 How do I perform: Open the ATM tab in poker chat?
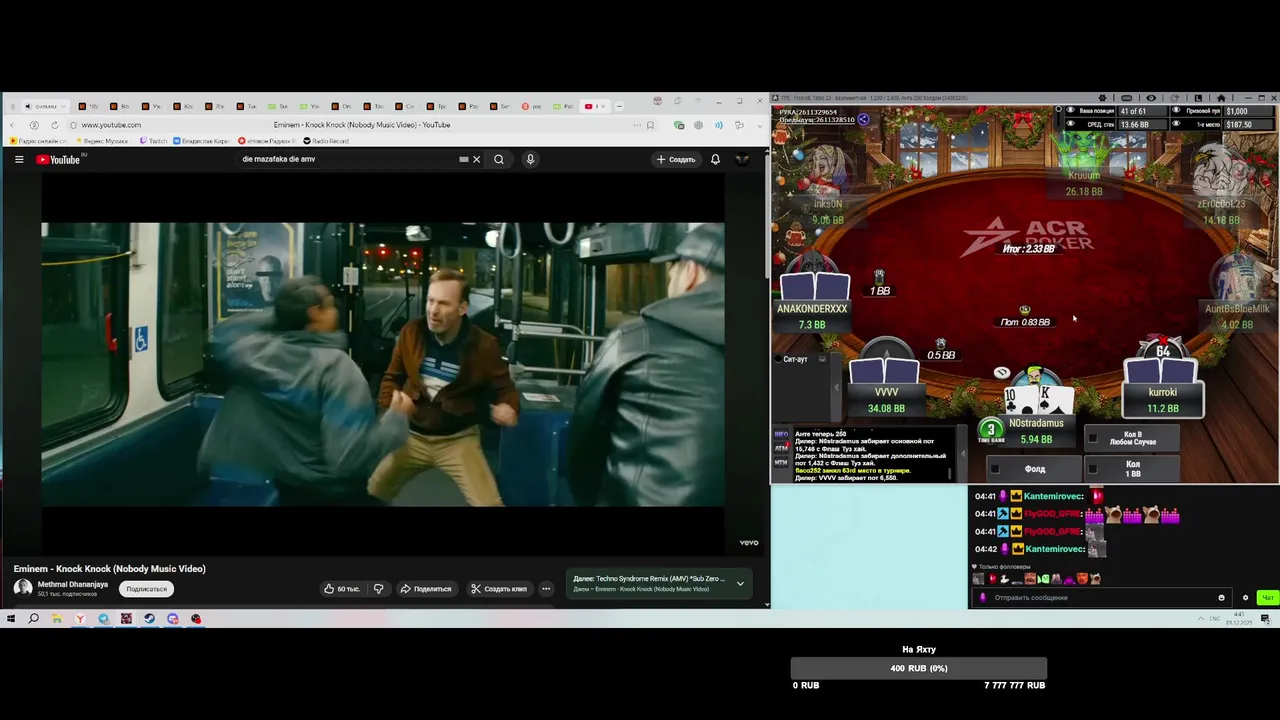click(x=781, y=449)
